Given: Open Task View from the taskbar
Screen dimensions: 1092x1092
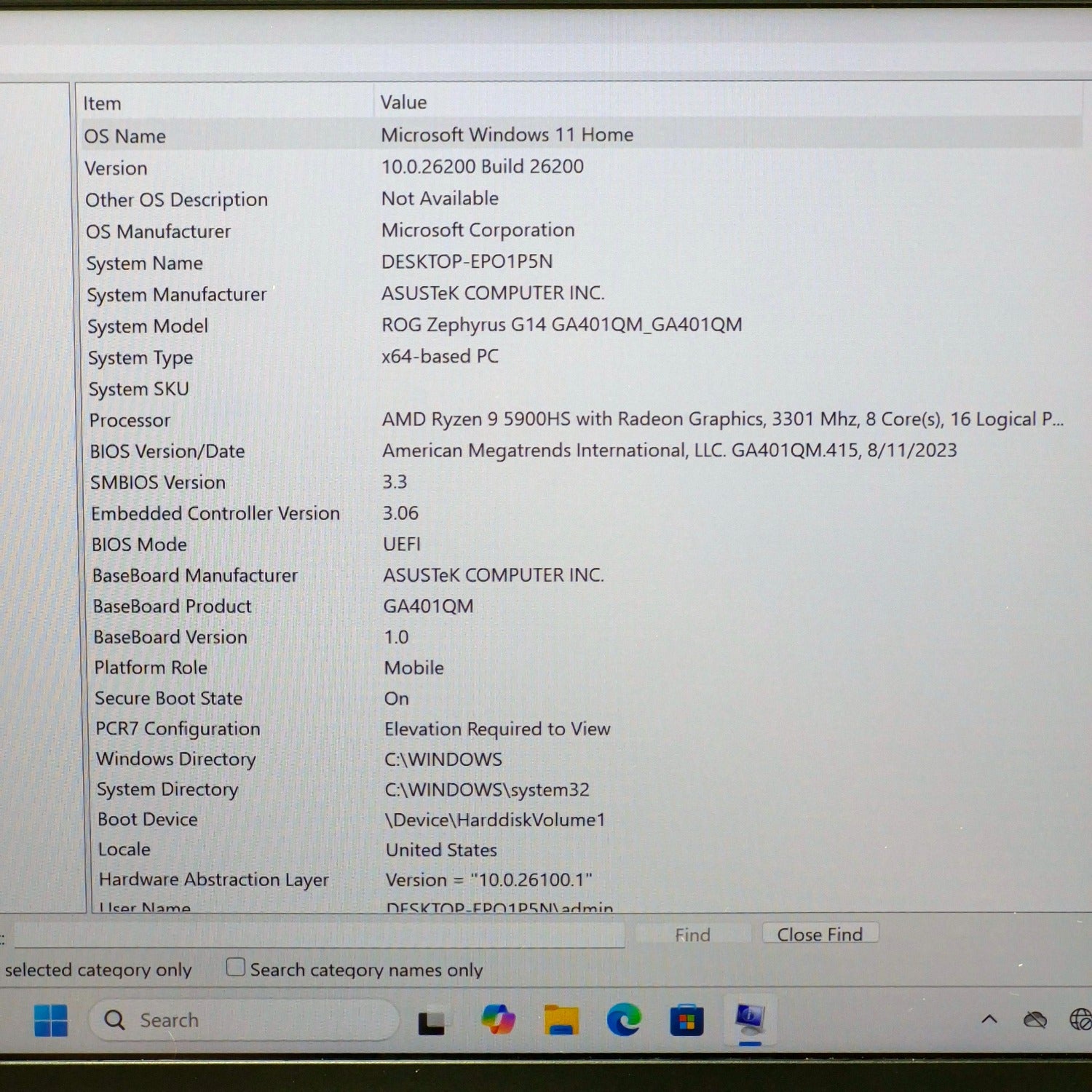Looking at the screenshot, I should point(431,1021).
